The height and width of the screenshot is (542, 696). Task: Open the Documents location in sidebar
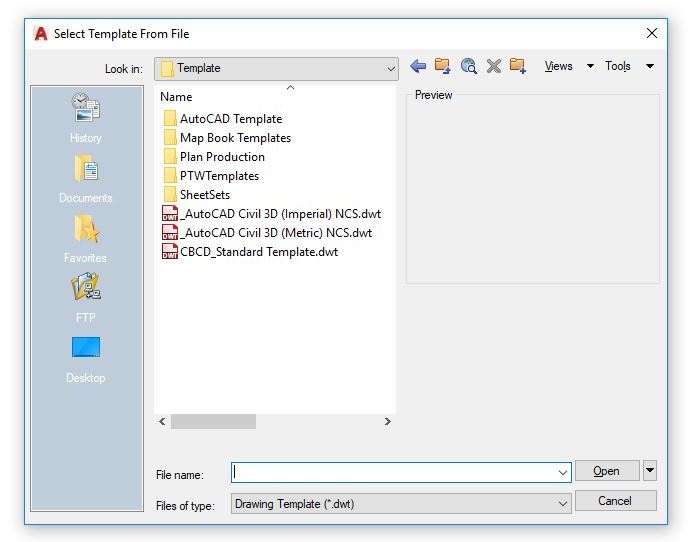pyautogui.click(x=86, y=178)
